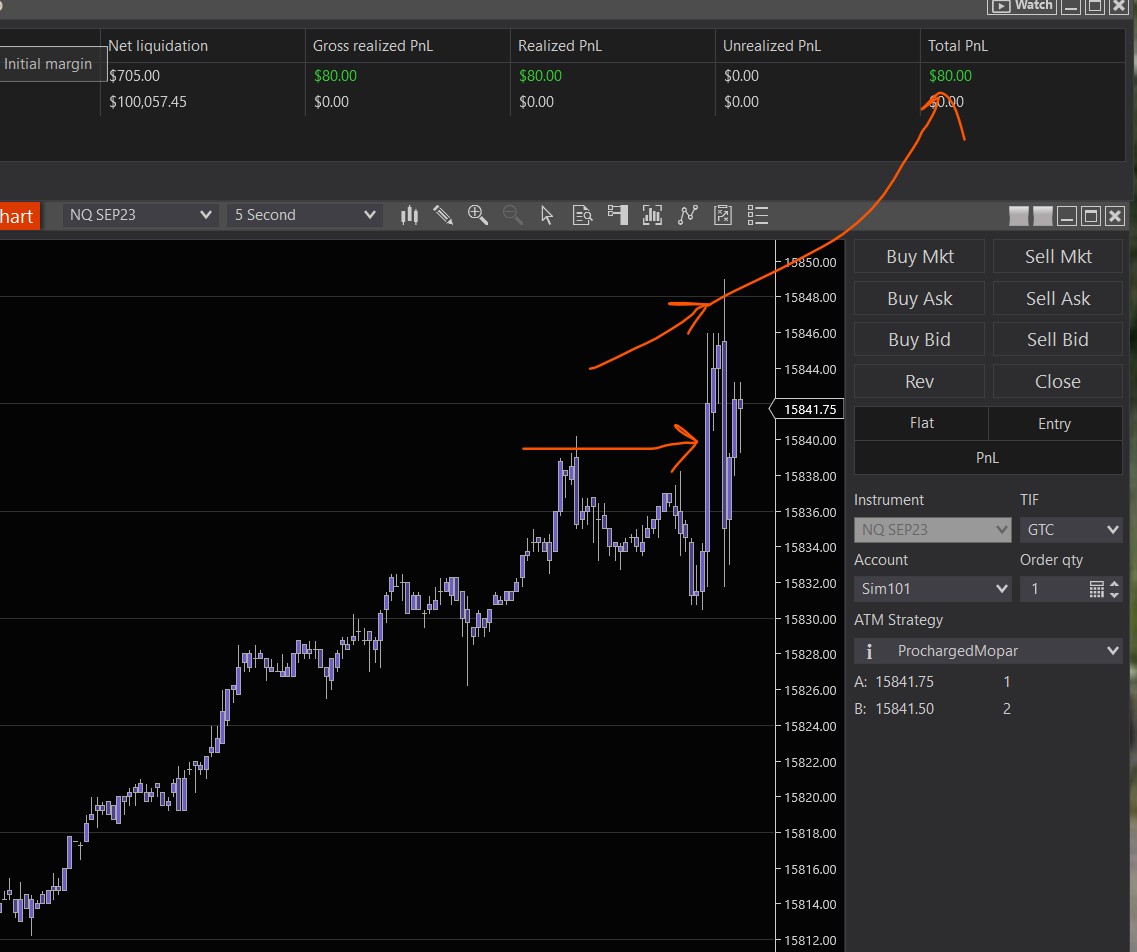Click the Entry price display
Screen dimensions: 1137x952
click(x=1055, y=423)
